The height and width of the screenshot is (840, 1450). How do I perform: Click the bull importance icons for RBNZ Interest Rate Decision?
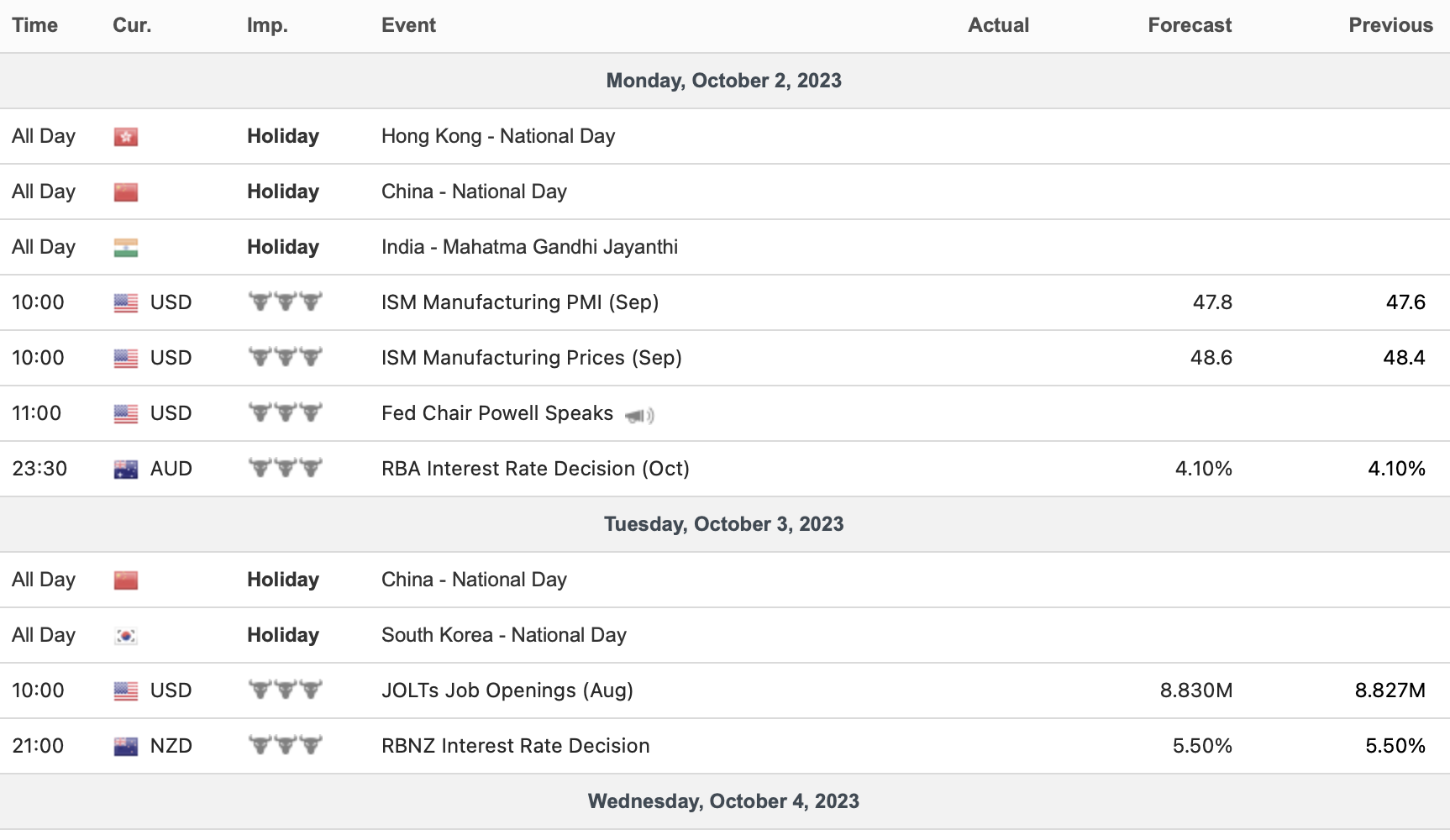[286, 745]
